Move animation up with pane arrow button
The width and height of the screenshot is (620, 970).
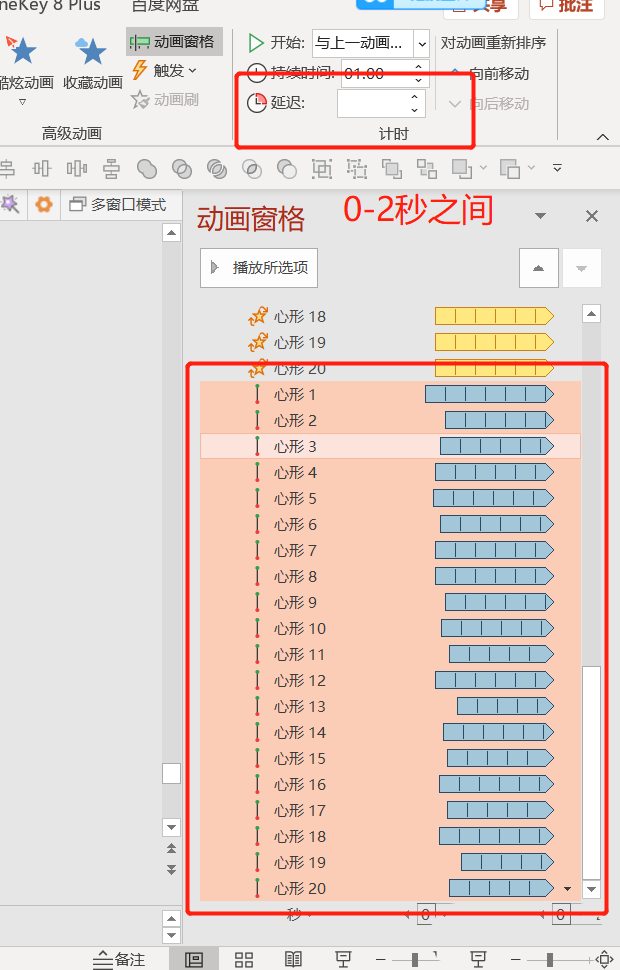(538, 268)
